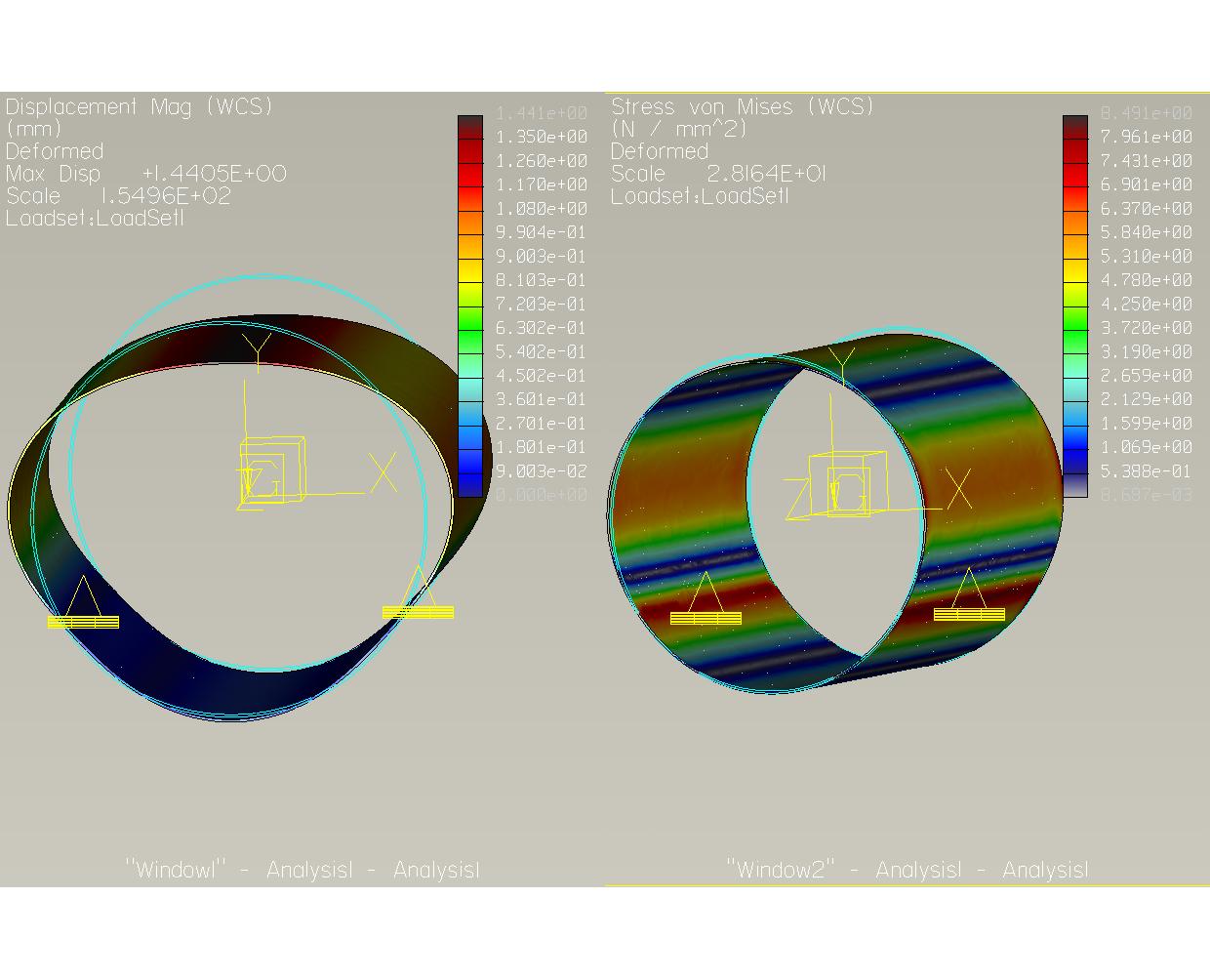Click the 8.103e-01 legend value
The image size is (1210, 980).
point(542,280)
